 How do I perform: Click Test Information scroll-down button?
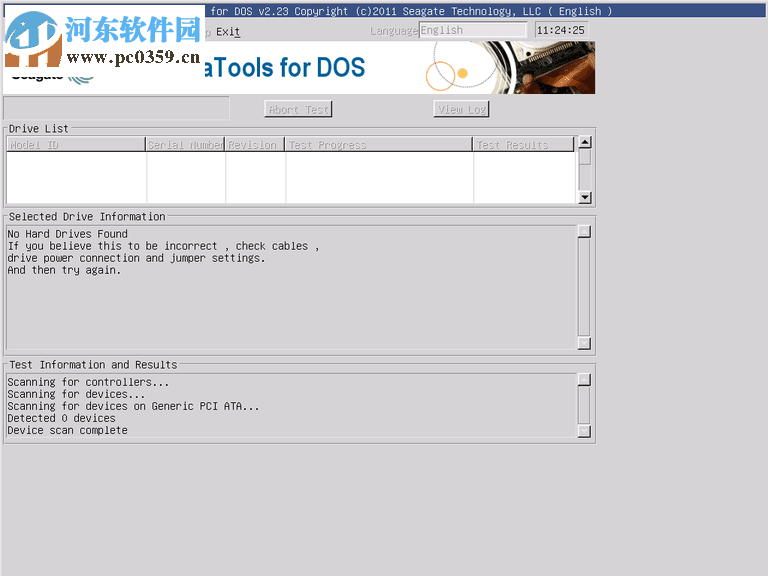(584, 431)
